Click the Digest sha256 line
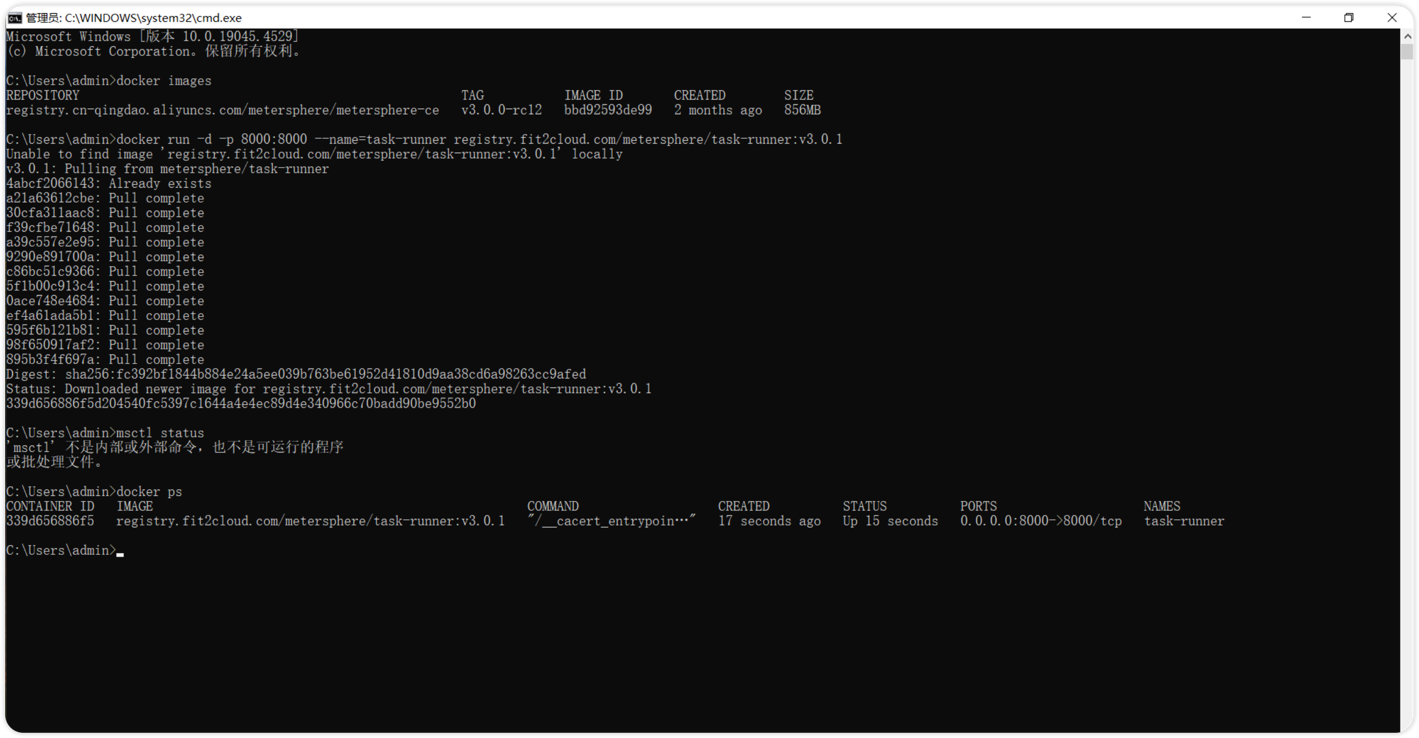 (296, 374)
